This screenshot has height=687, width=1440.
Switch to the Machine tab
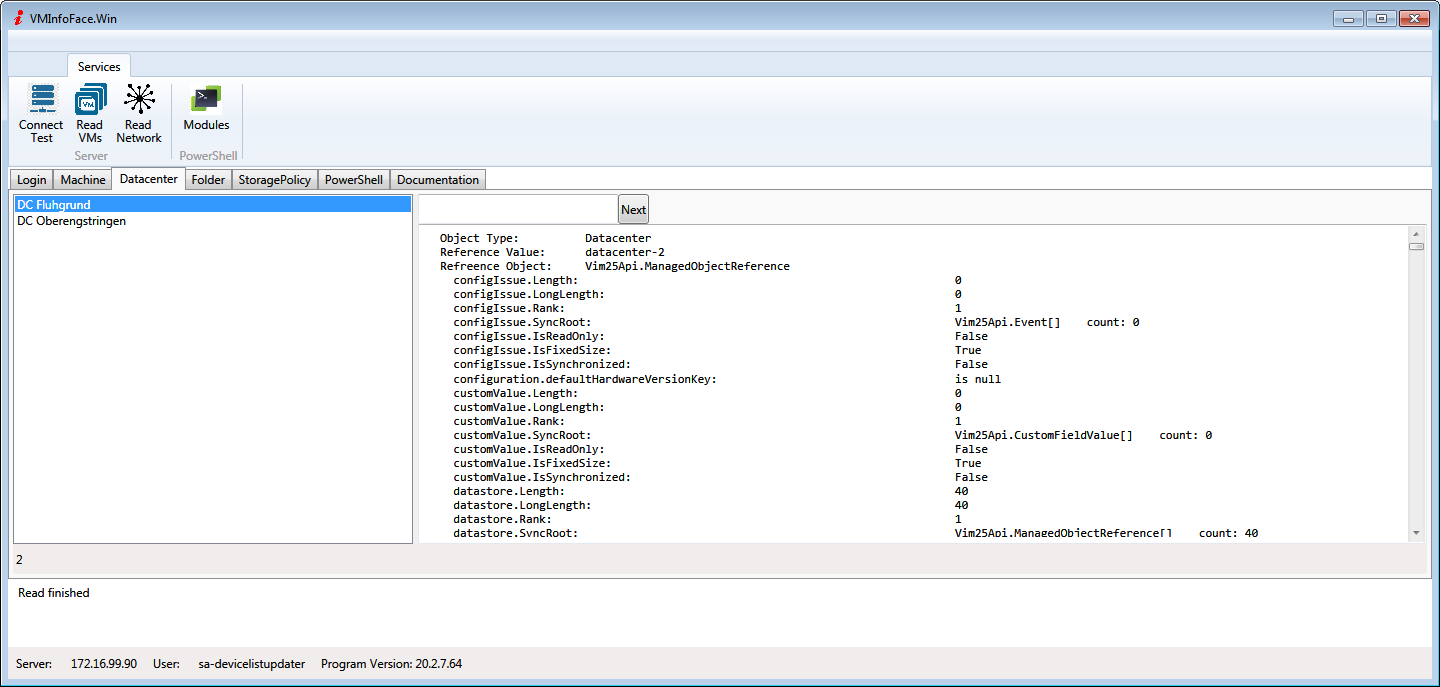83,180
